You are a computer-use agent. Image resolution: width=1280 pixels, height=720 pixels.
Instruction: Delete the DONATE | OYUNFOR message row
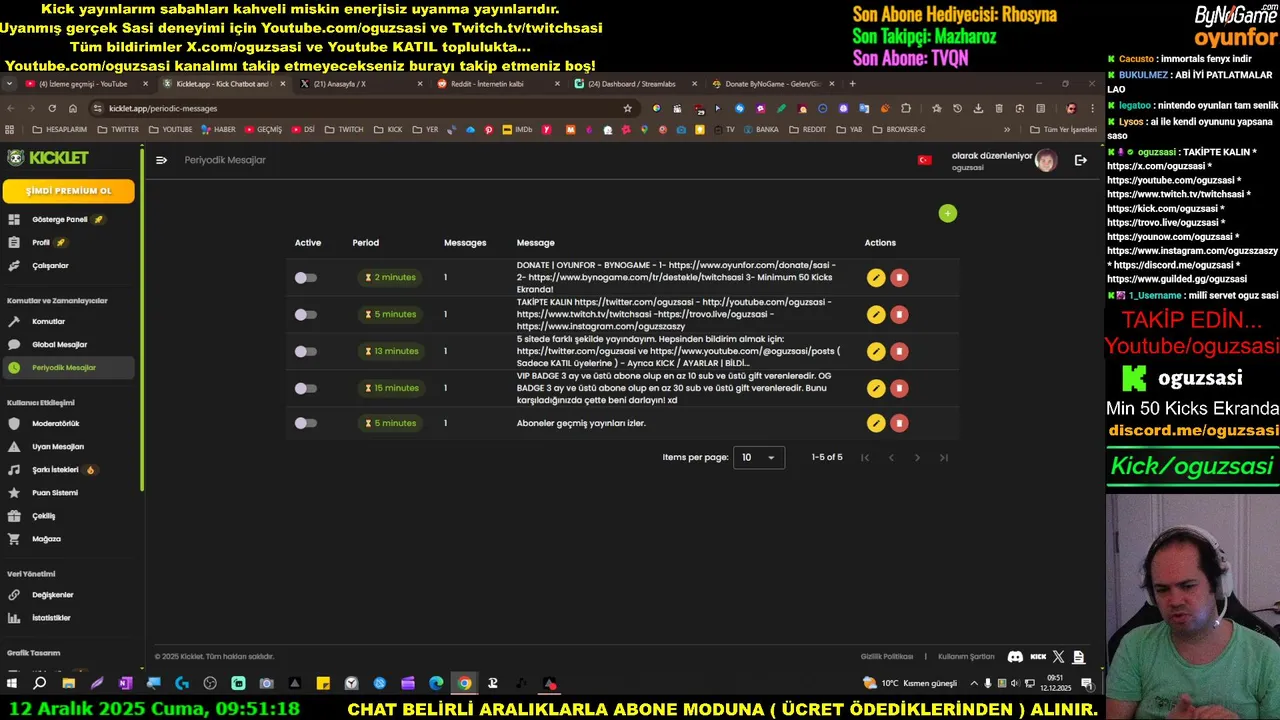click(x=899, y=278)
